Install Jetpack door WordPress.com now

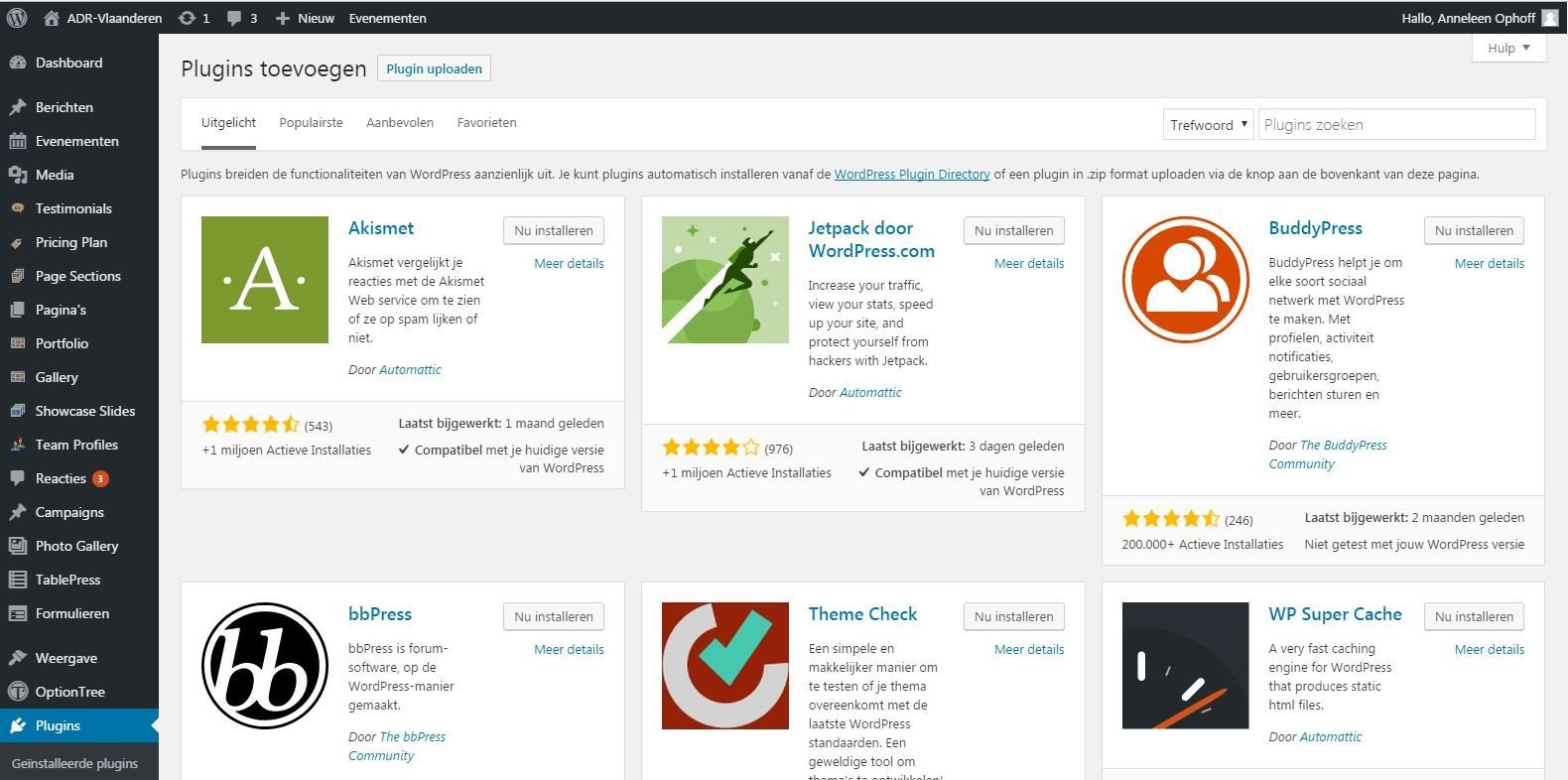pos(1013,230)
